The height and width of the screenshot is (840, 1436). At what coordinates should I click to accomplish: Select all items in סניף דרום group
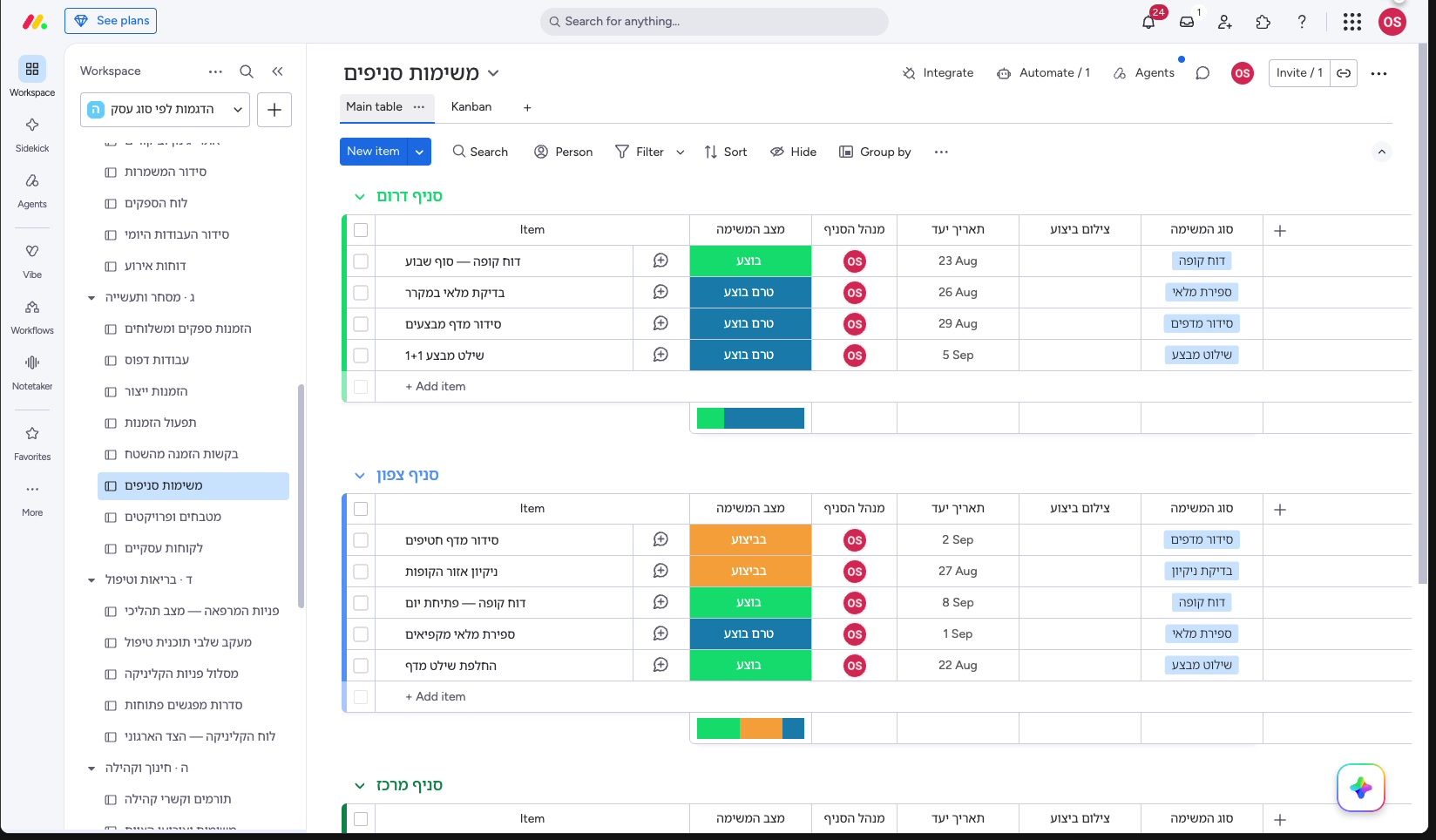point(361,230)
